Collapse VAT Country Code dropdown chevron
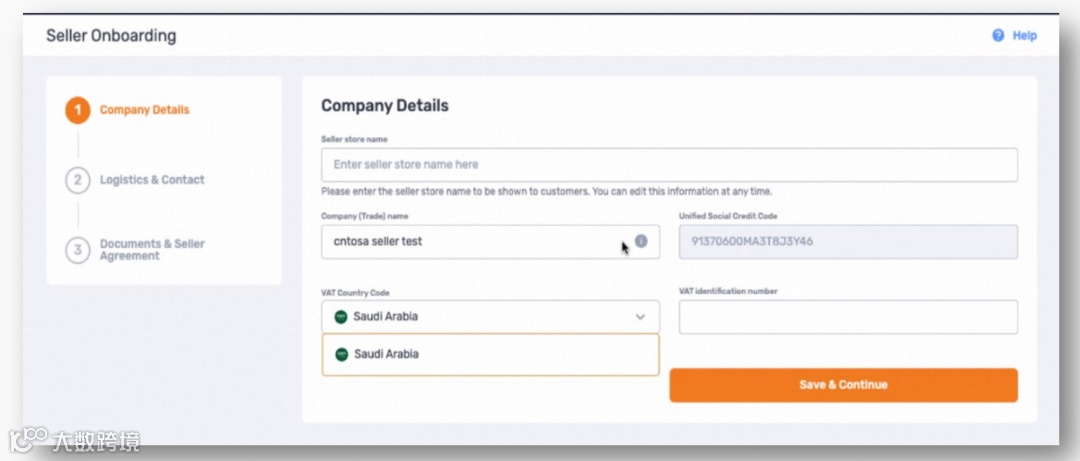 point(640,317)
